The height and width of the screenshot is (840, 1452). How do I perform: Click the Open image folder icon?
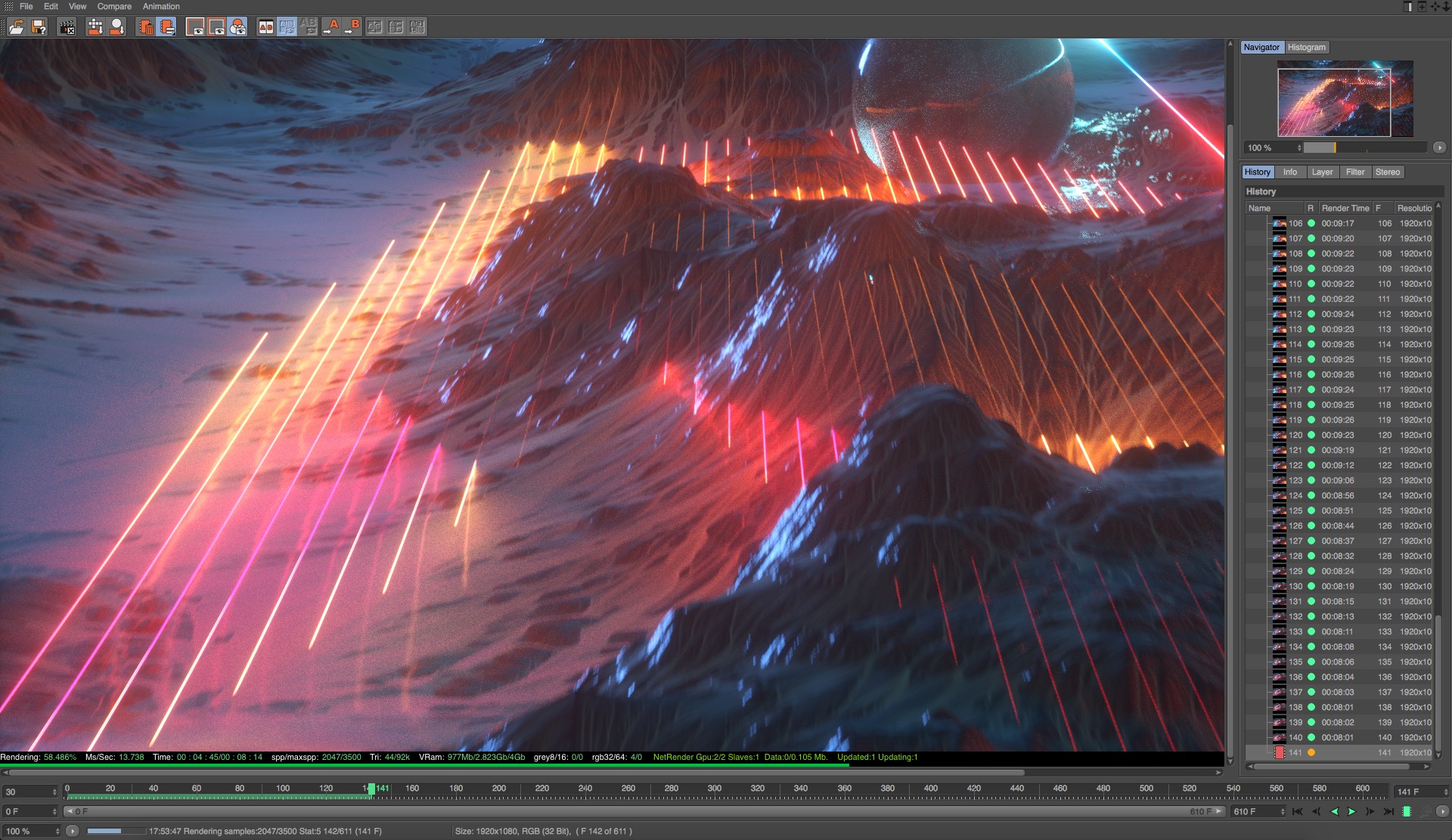(x=17, y=27)
